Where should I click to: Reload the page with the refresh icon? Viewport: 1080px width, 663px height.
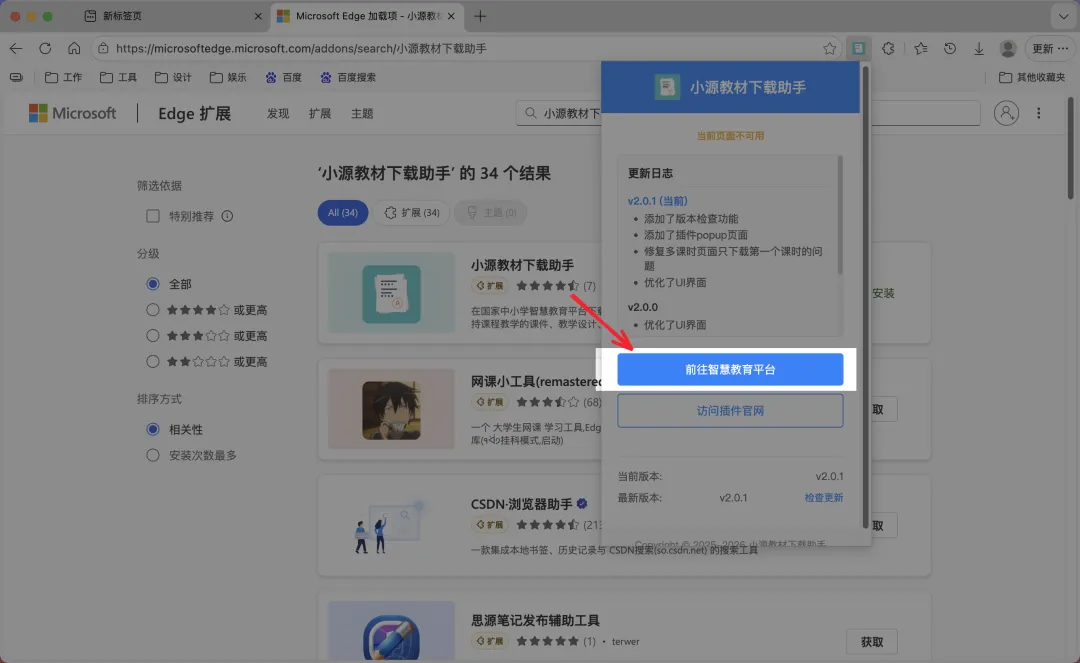point(45,48)
